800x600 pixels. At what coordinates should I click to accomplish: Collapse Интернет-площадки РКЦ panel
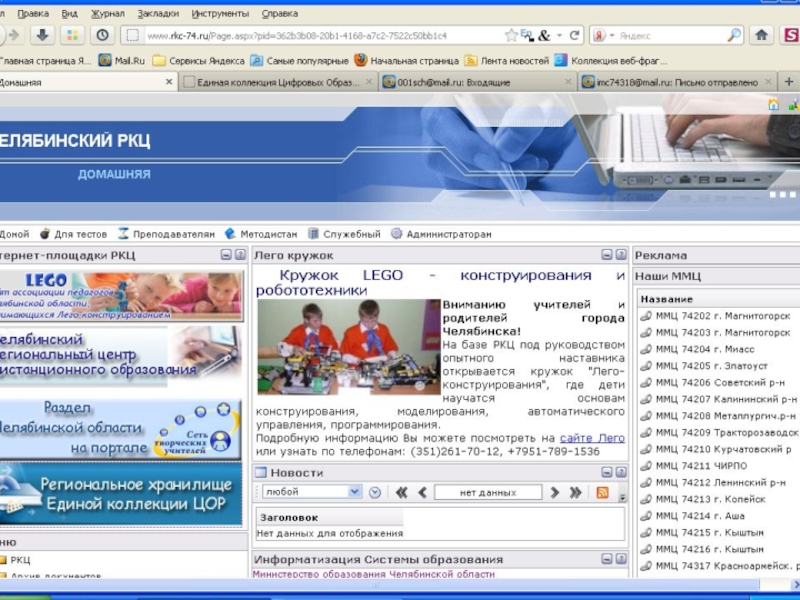pyautogui.click(x=226, y=255)
